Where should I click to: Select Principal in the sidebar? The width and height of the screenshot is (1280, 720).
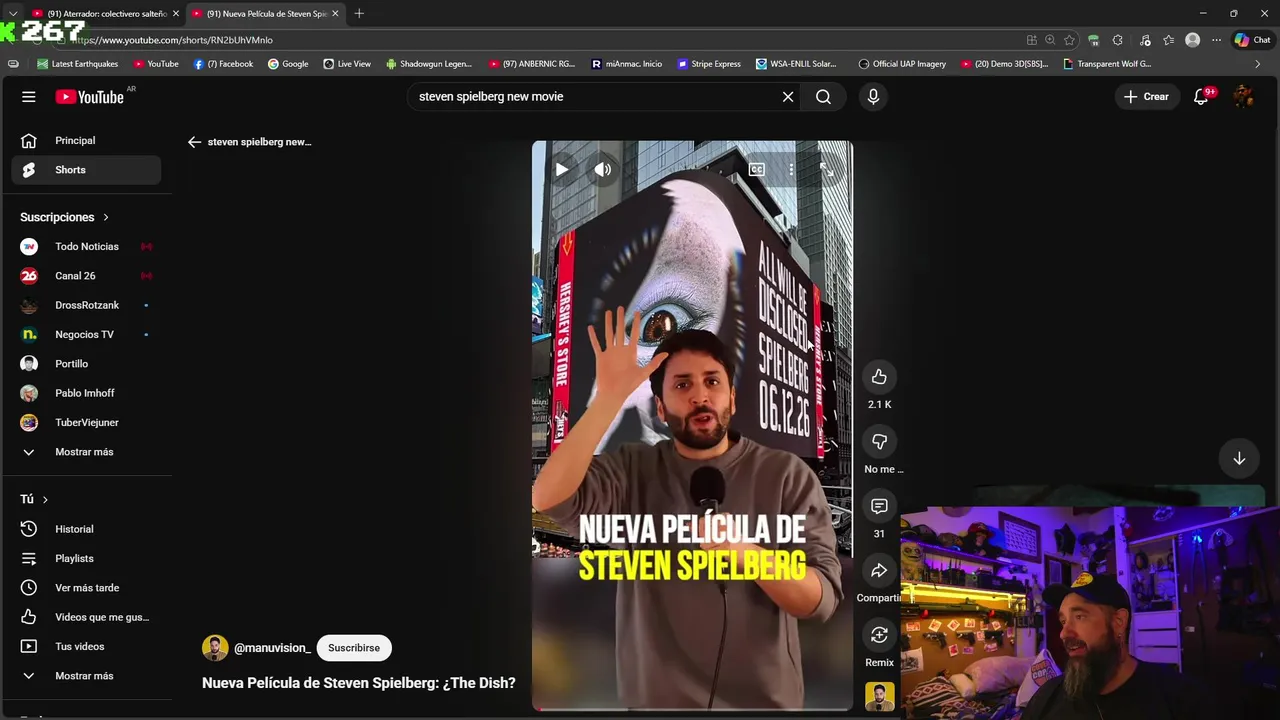[x=86, y=141]
